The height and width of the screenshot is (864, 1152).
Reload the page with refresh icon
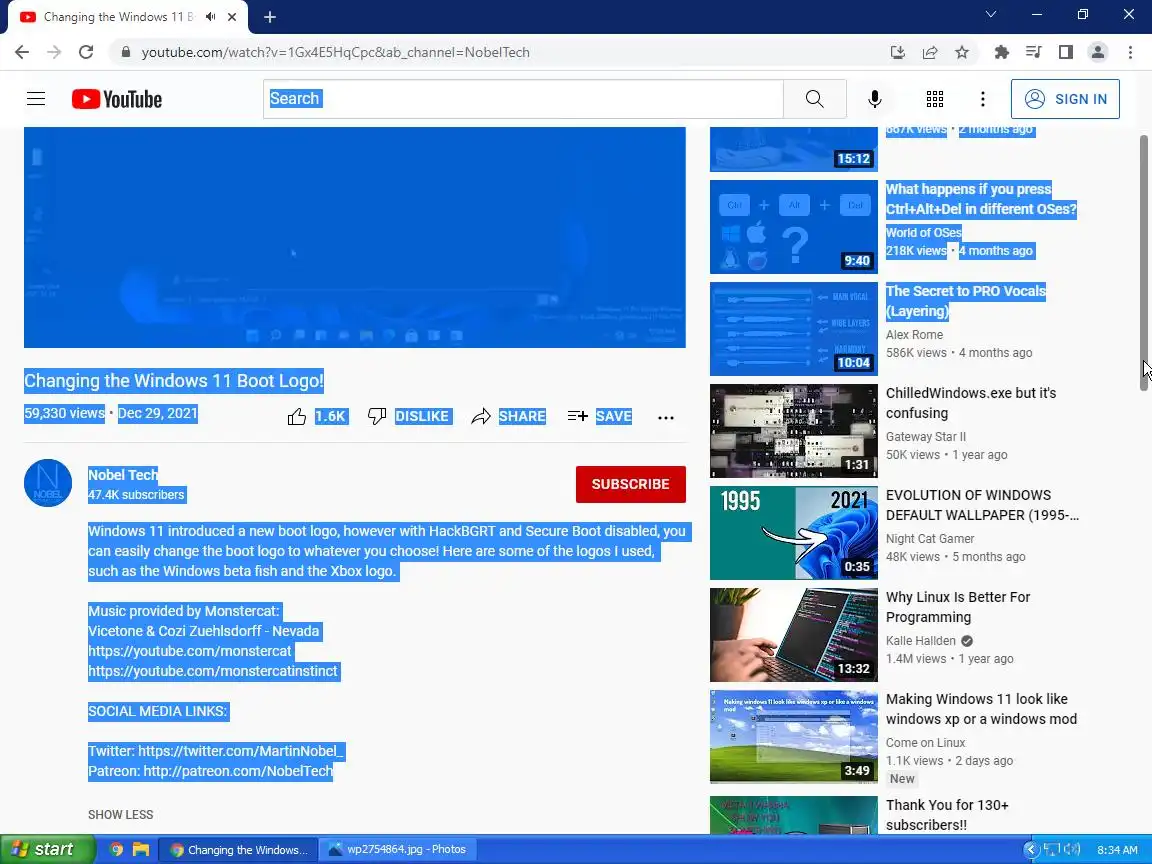point(86,52)
